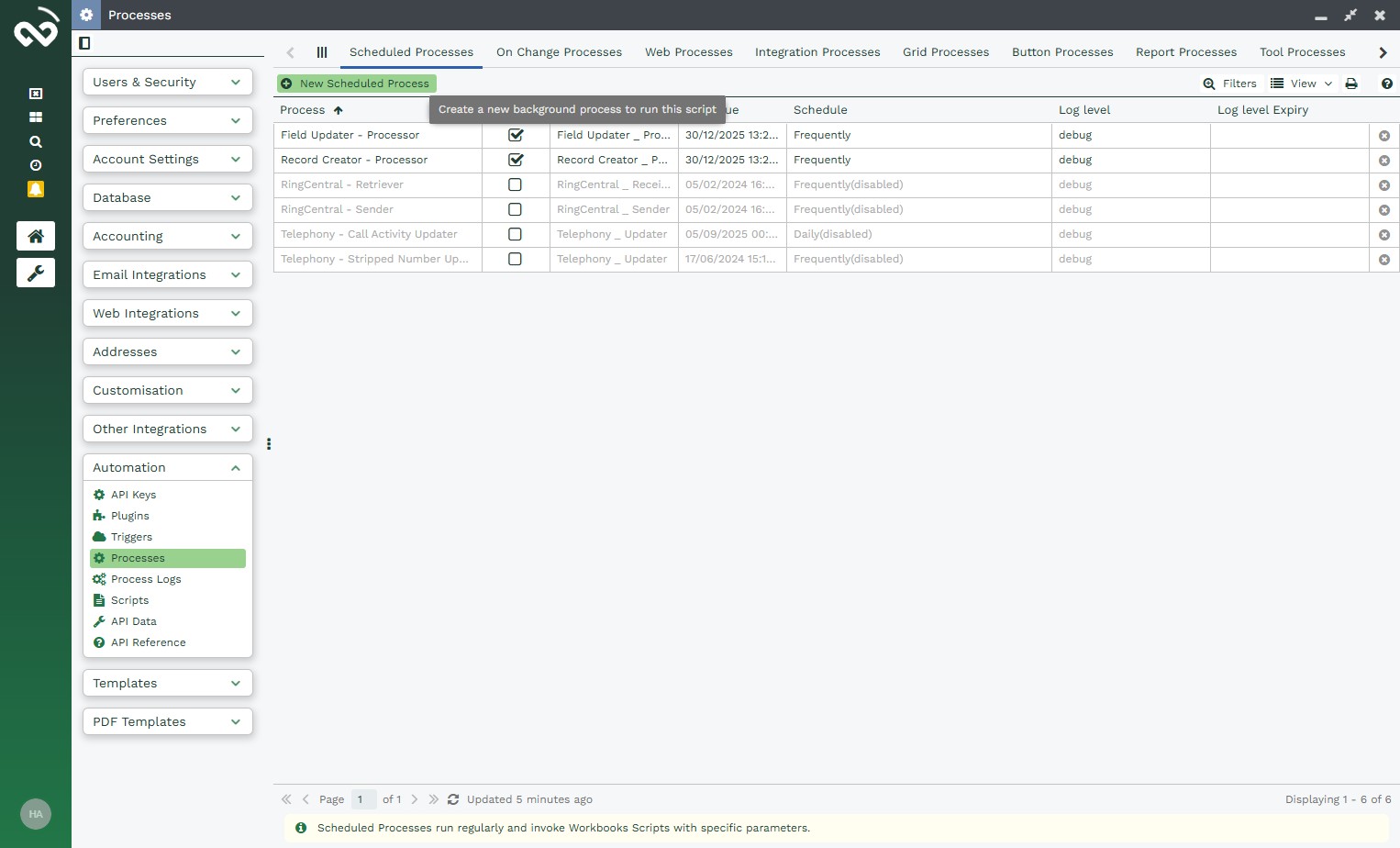The height and width of the screenshot is (848, 1400).
Task: Sort the grid by the Schedule column header
Action: click(x=820, y=110)
